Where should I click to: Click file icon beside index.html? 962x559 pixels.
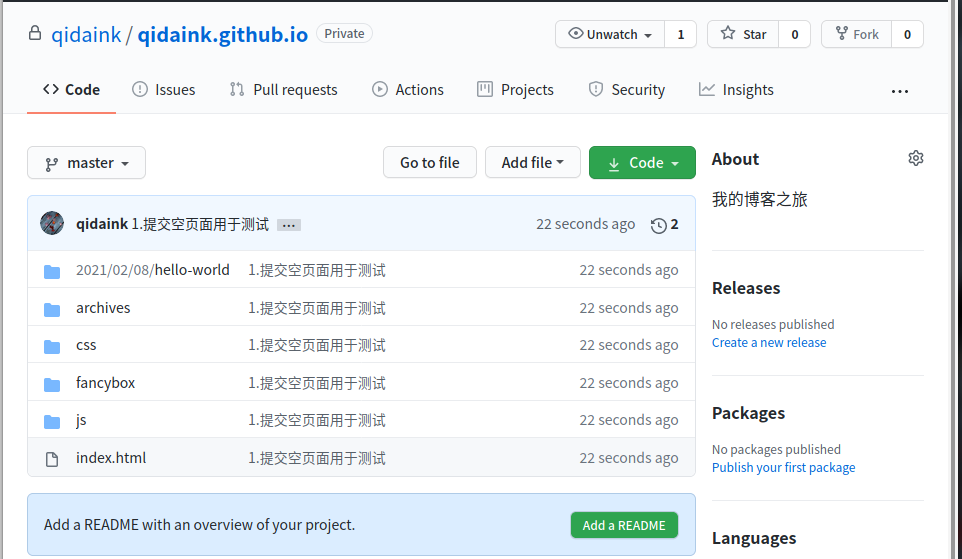[x=52, y=459]
